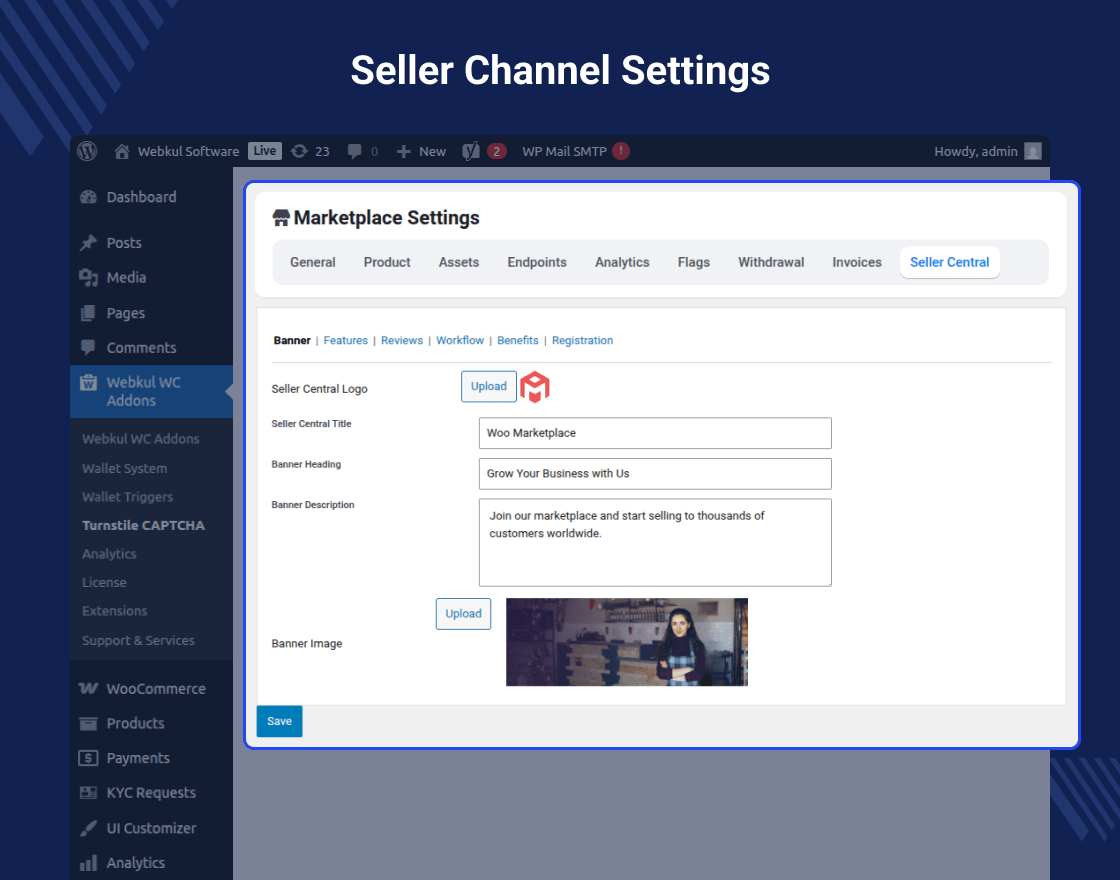Click the KYC Requests ID card icon

89,793
